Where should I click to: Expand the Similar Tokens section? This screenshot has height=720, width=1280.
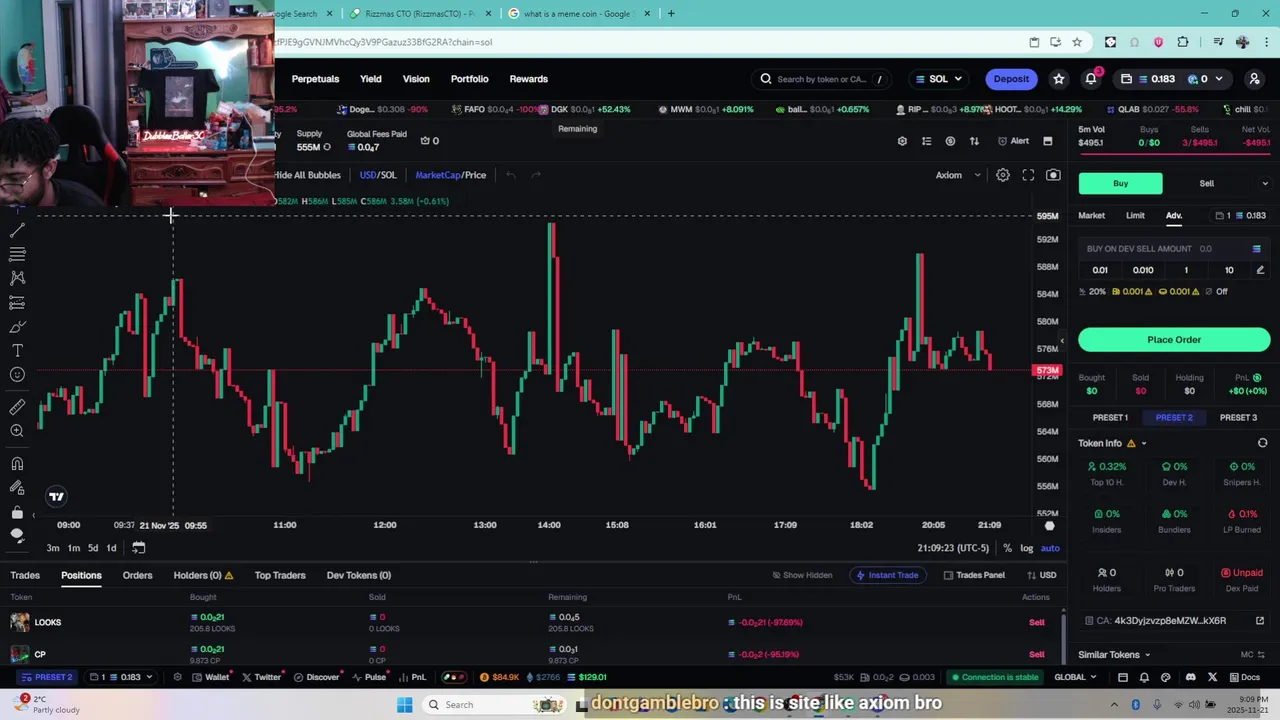pyautogui.click(x=1114, y=655)
